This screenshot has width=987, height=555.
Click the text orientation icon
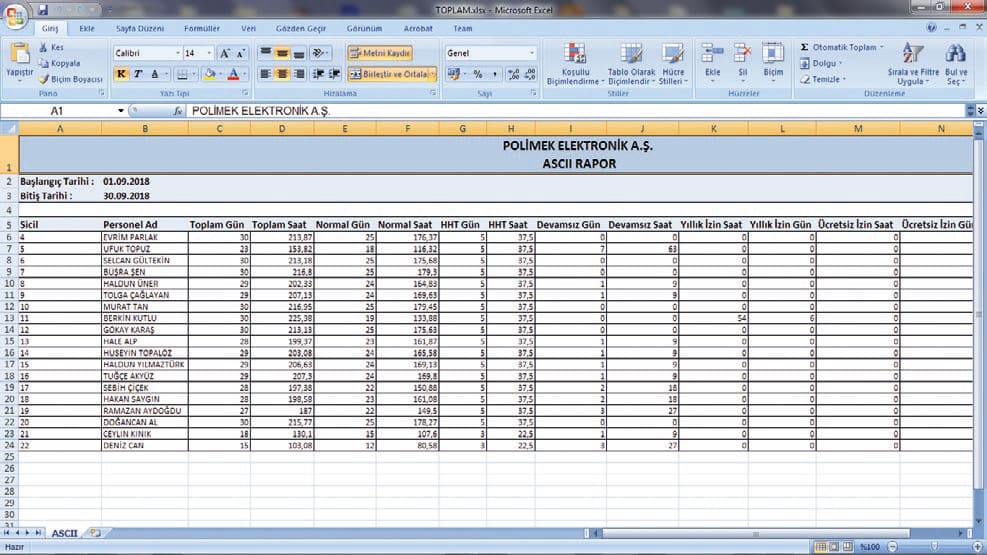(319, 53)
